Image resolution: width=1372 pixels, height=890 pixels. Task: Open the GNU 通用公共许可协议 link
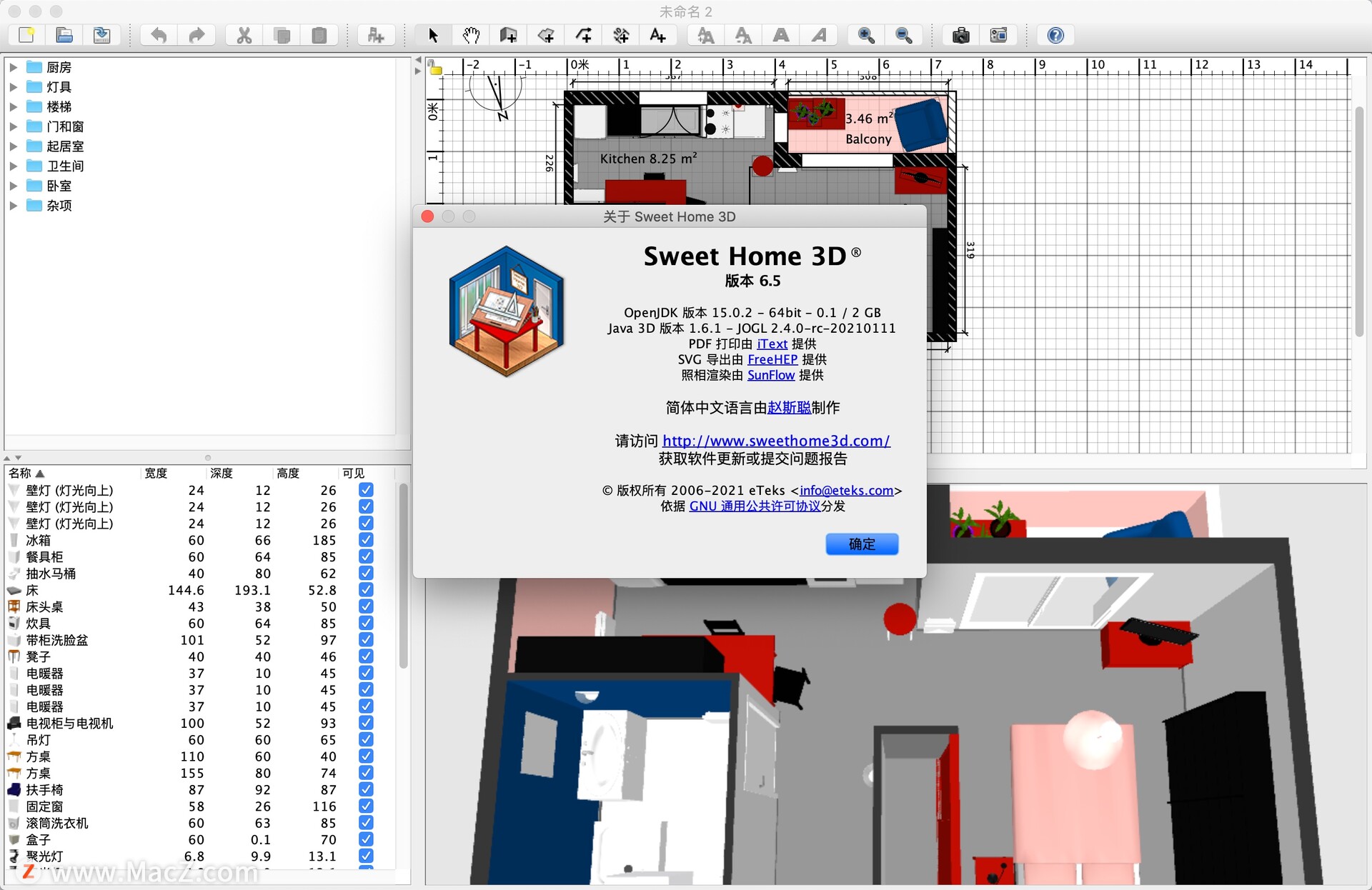tap(755, 506)
